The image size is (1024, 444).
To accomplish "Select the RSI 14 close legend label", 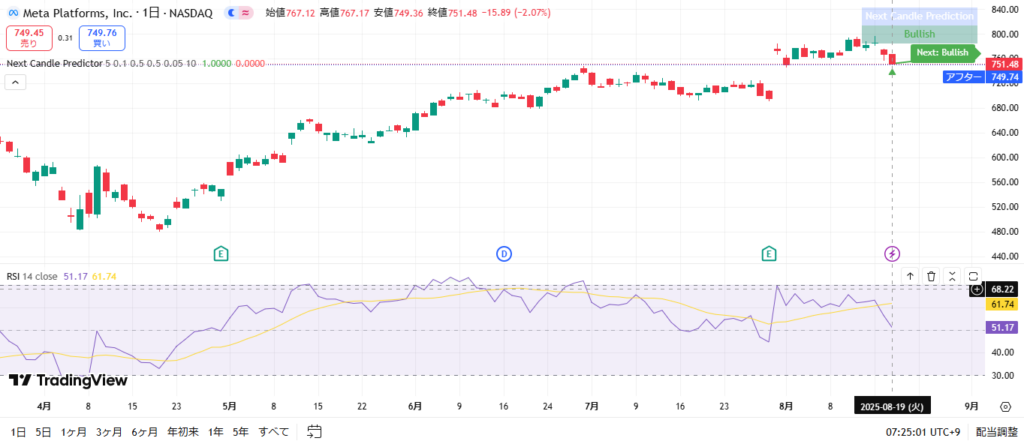I will point(31,276).
